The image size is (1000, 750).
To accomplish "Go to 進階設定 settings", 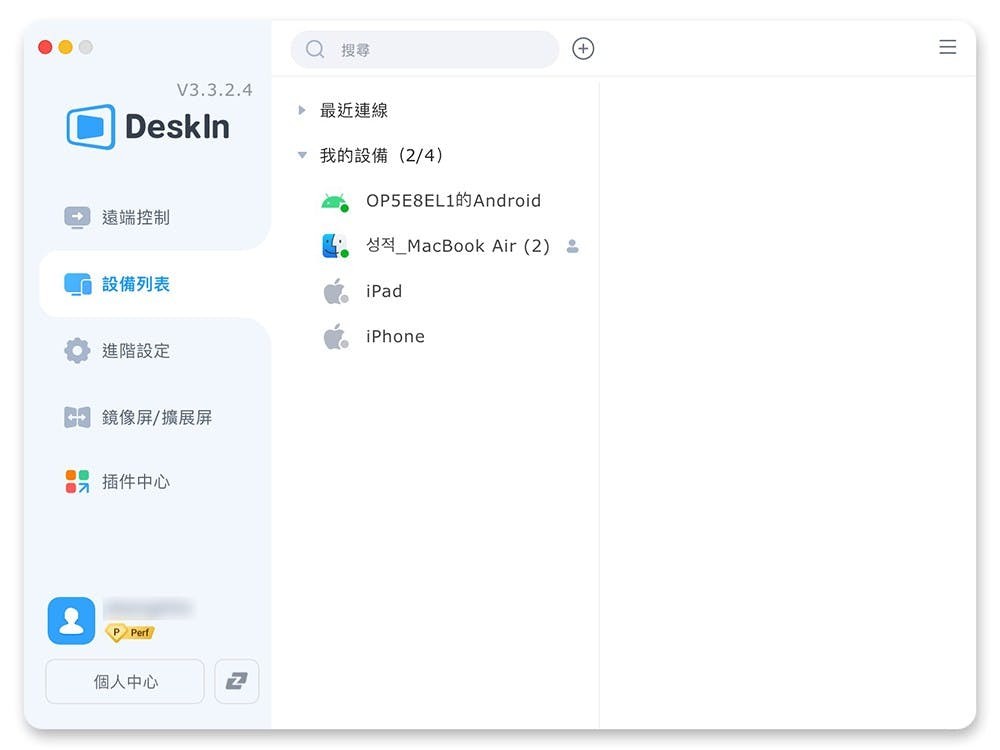I will tap(135, 351).
